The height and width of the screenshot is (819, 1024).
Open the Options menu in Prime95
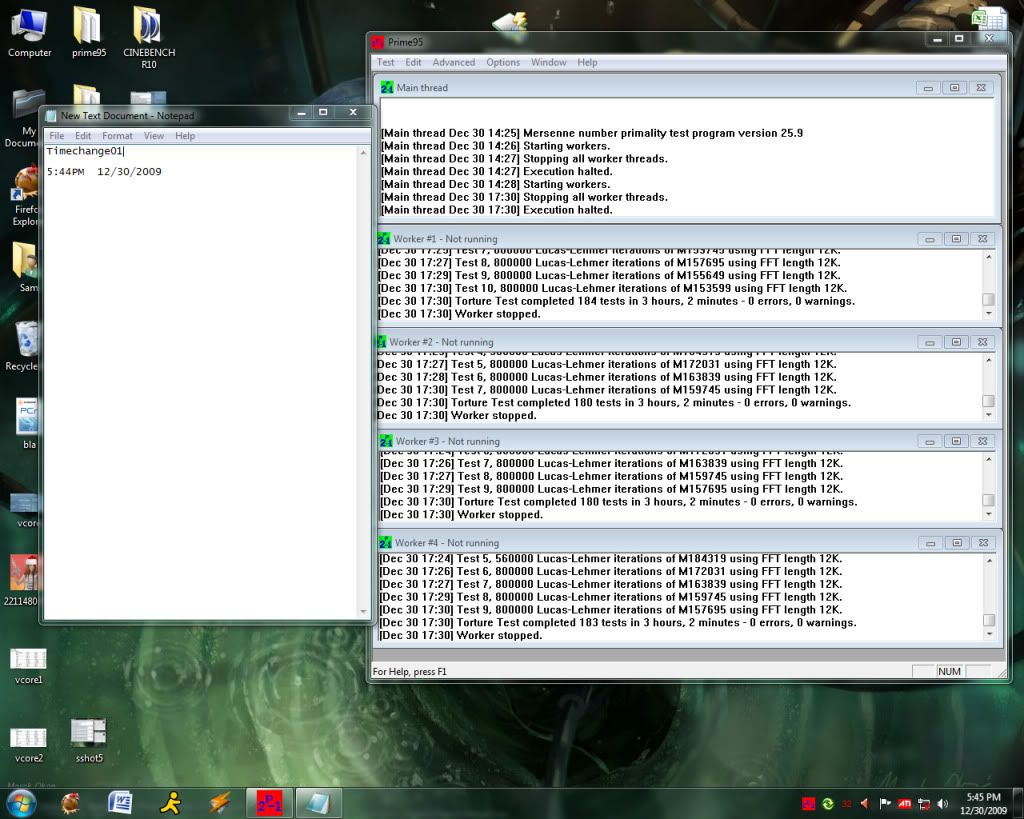(503, 62)
